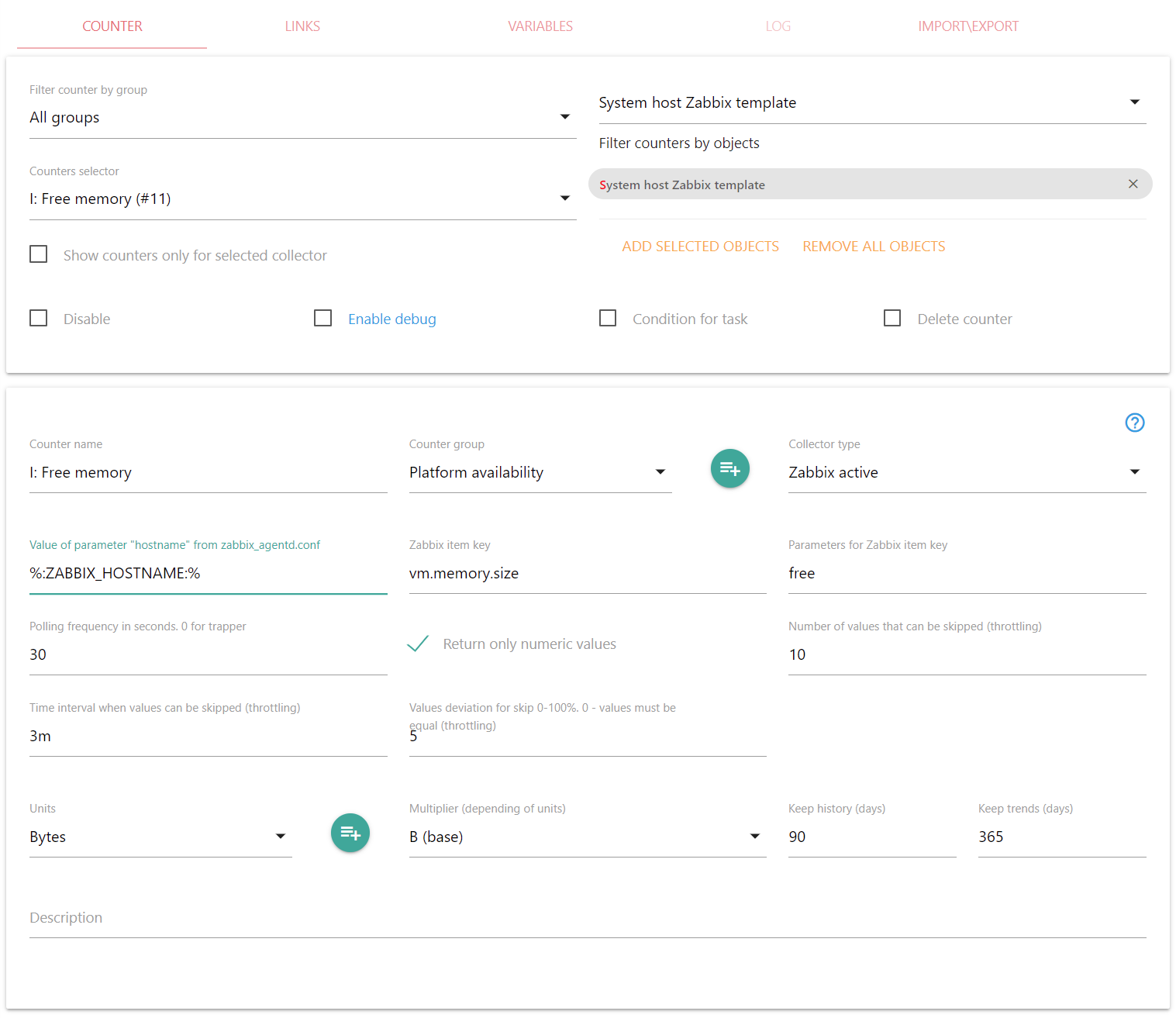
Task: Check the Enable debug checkbox
Action: (x=323, y=319)
